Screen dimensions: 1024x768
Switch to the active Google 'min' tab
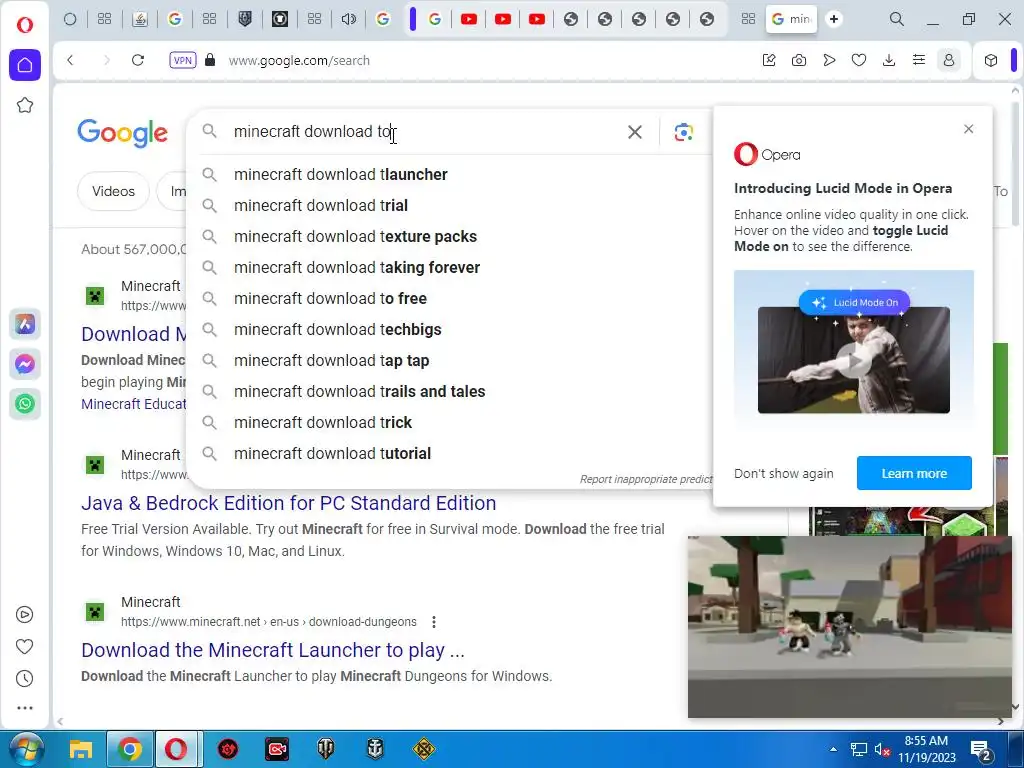[792, 19]
